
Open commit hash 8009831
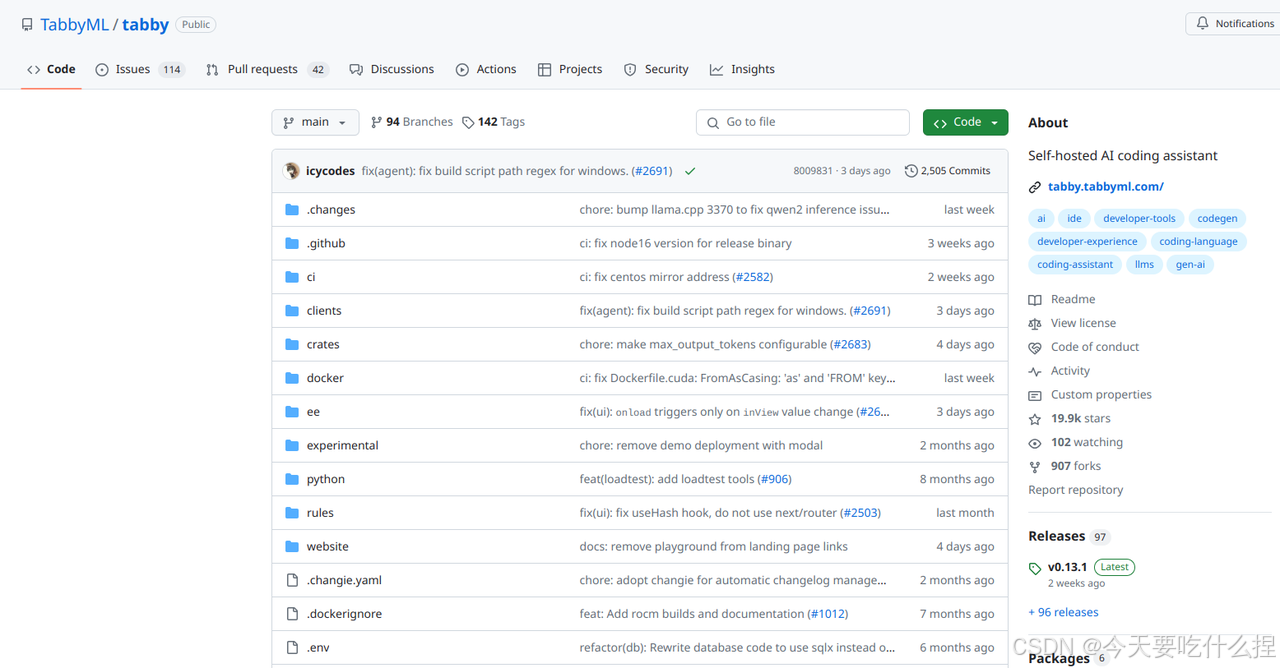(x=813, y=171)
